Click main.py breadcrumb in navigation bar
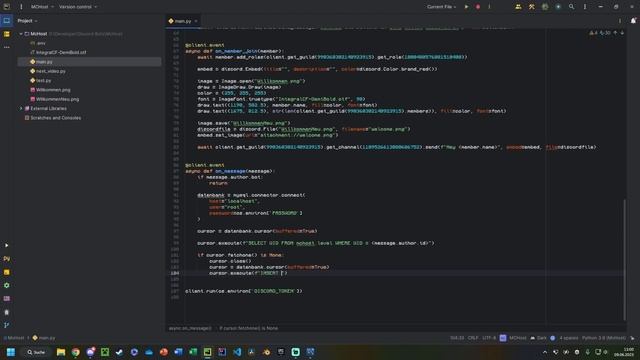The image size is (640, 360). point(44,338)
